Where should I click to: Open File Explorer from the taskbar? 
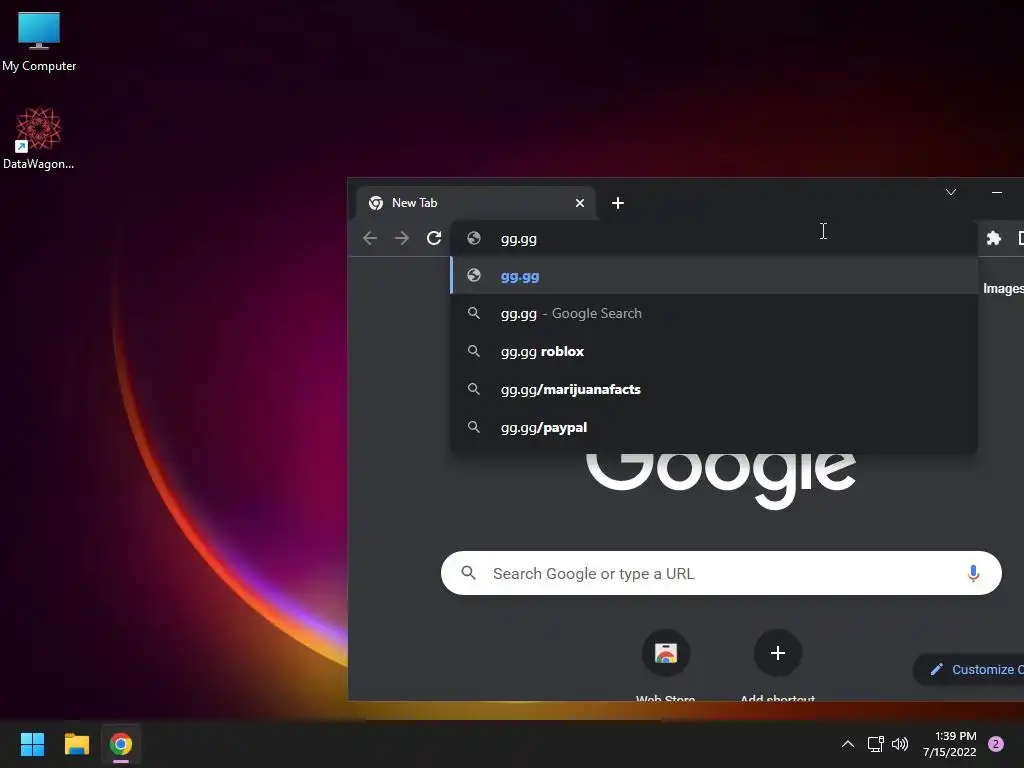pos(76,744)
